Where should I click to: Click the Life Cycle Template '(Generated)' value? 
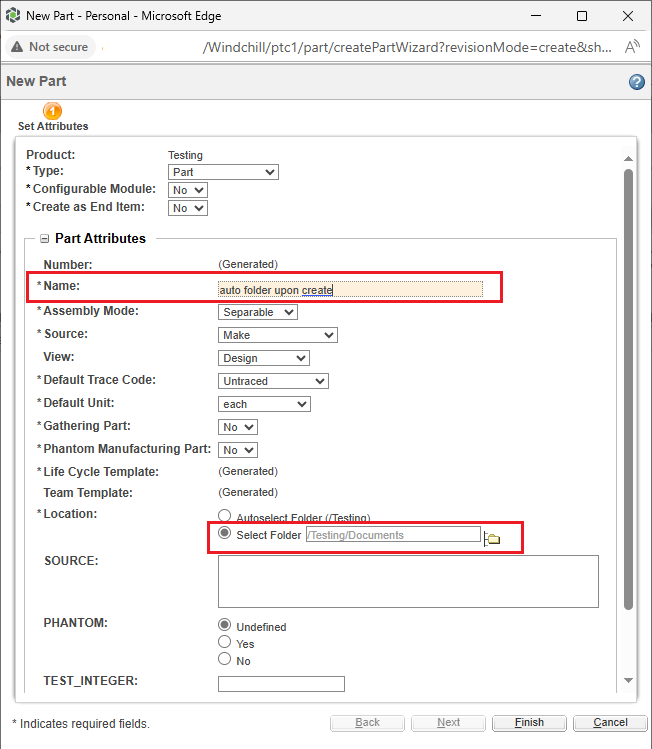[248, 471]
